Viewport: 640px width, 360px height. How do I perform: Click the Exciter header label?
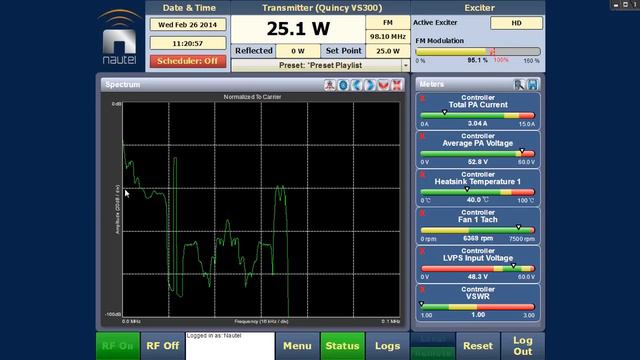[x=479, y=8]
